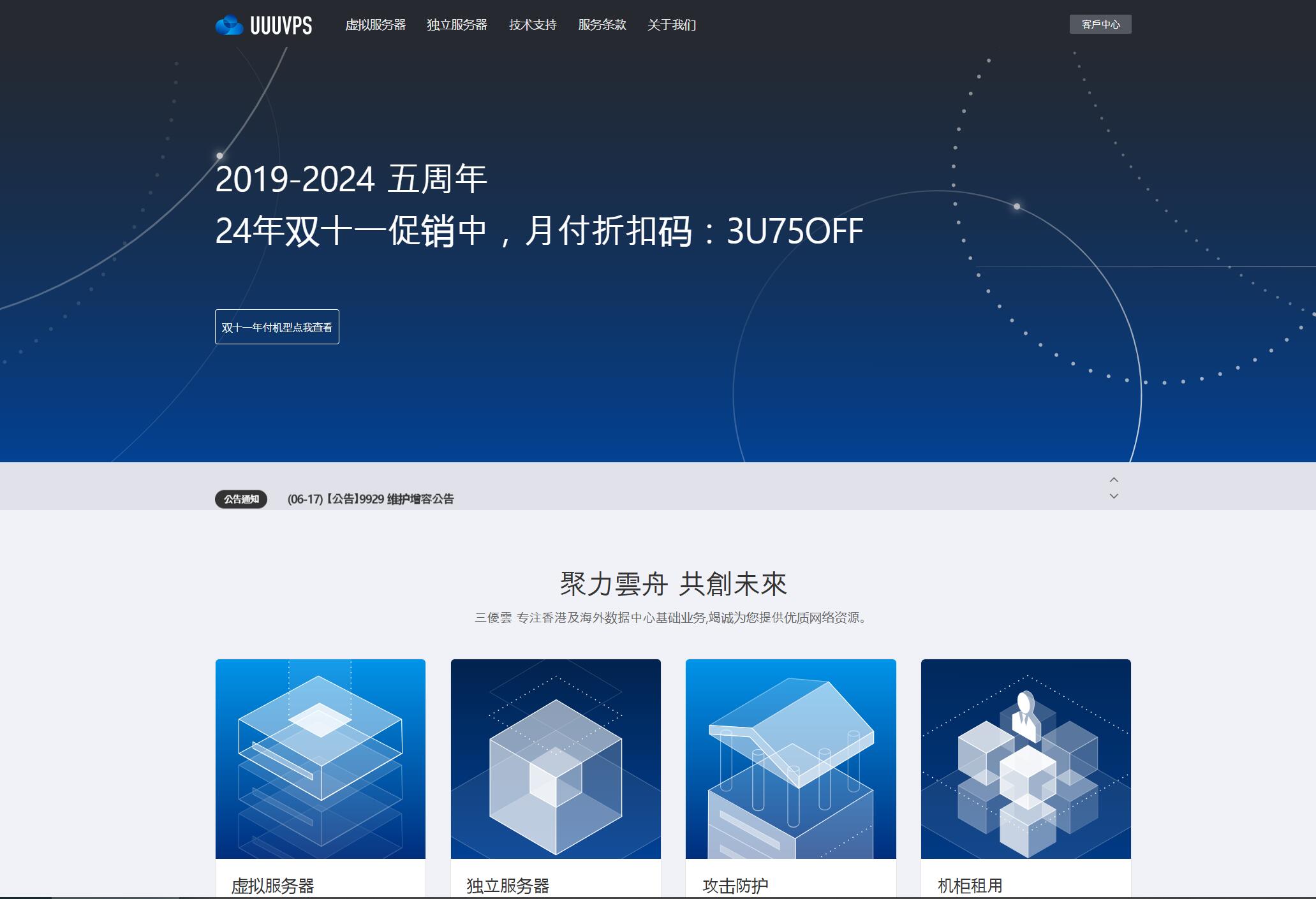Click the 虚拟服务器 card title

pyautogui.click(x=274, y=884)
